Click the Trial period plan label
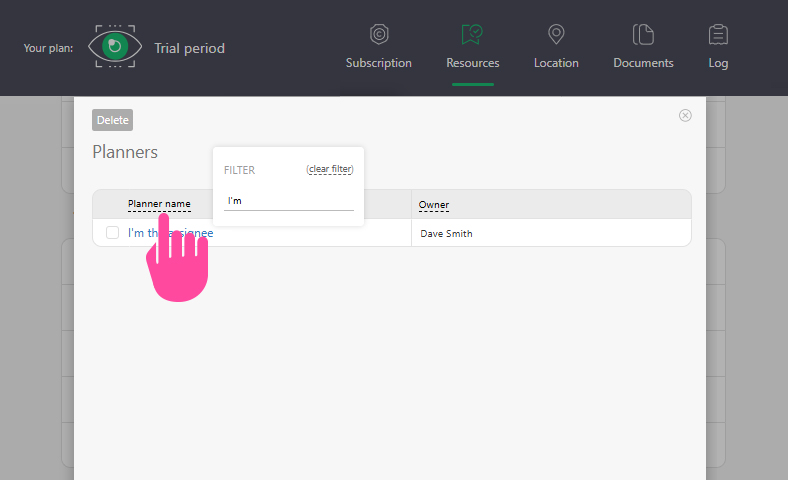The width and height of the screenshot is (788, 480). (x=189, y=48)
